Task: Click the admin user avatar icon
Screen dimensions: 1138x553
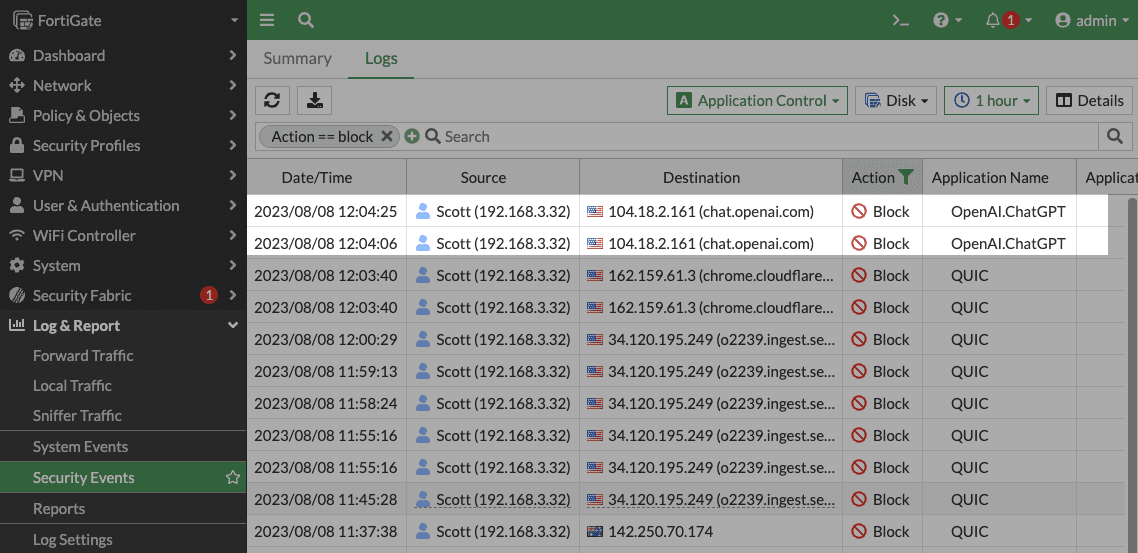Action: [1063, 20]
